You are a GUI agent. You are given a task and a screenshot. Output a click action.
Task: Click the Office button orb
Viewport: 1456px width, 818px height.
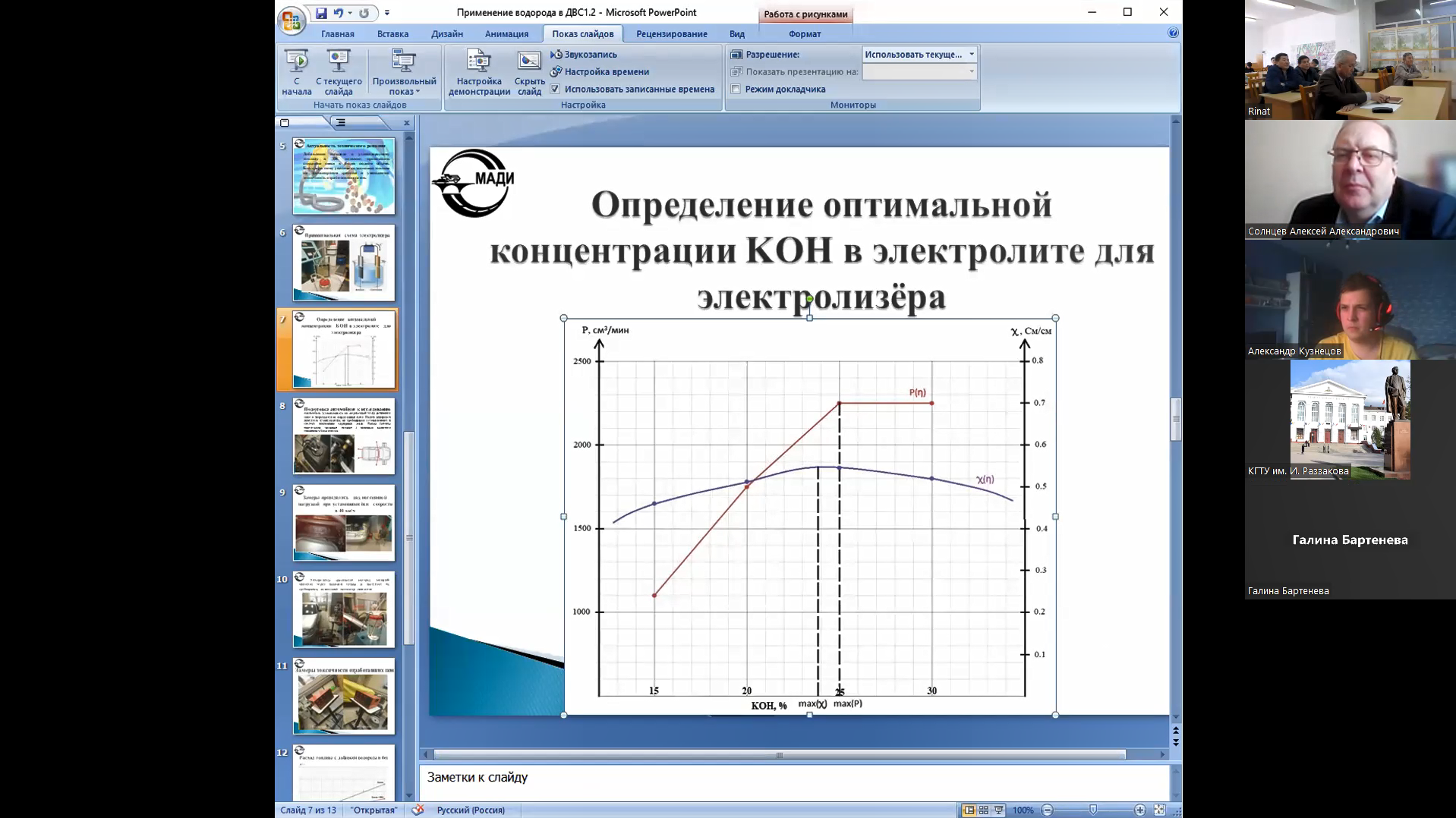(292, 20)
